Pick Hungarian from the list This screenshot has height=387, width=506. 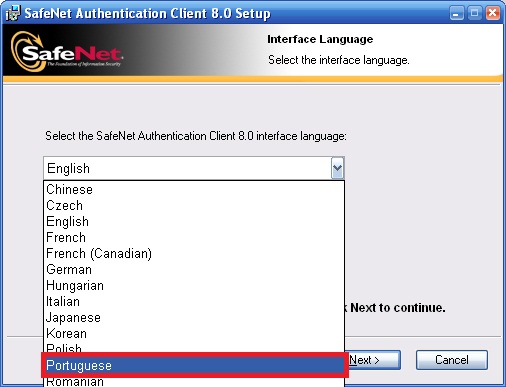194,285
